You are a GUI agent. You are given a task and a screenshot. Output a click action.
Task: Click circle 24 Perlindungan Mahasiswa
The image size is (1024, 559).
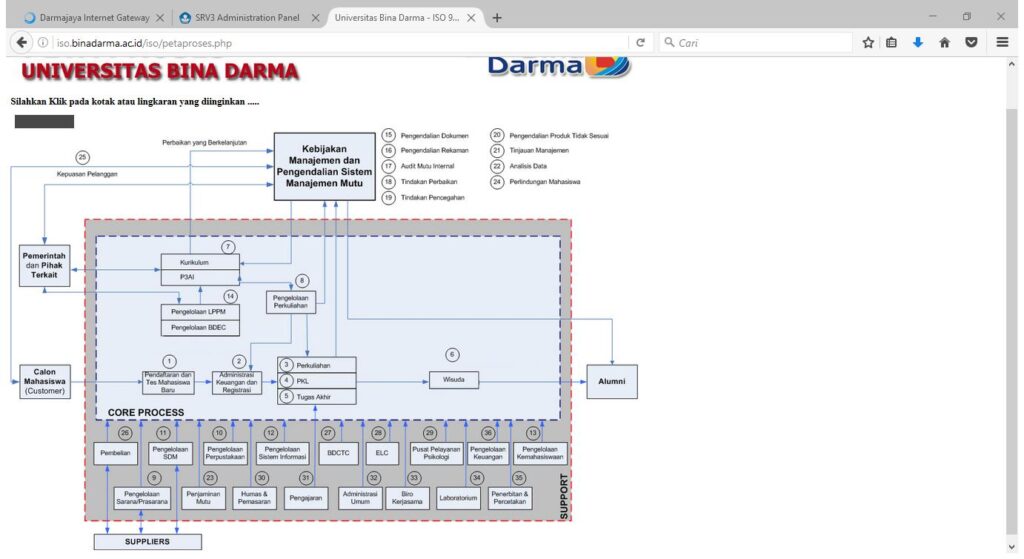(497, 182)
